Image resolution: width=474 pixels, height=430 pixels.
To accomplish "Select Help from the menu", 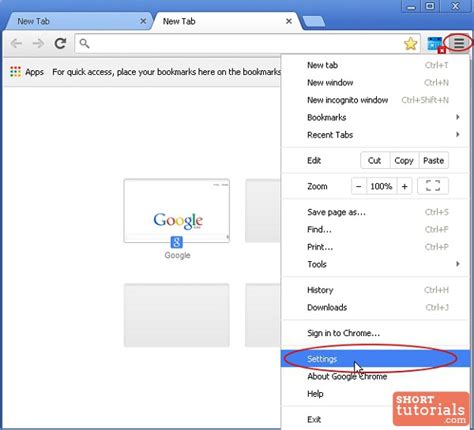I will [375, 394].
